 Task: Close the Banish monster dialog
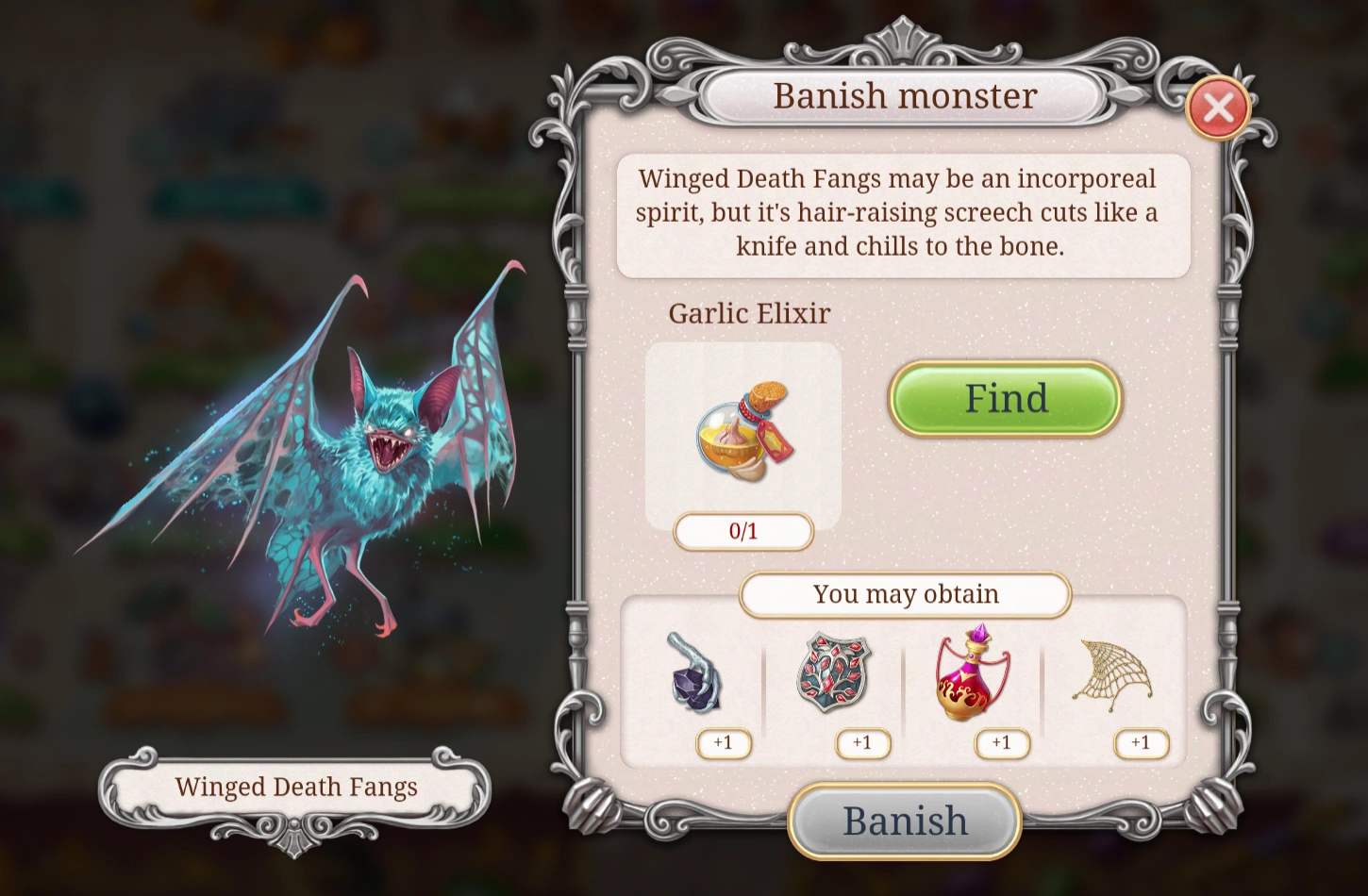[x=1218, y=108]
